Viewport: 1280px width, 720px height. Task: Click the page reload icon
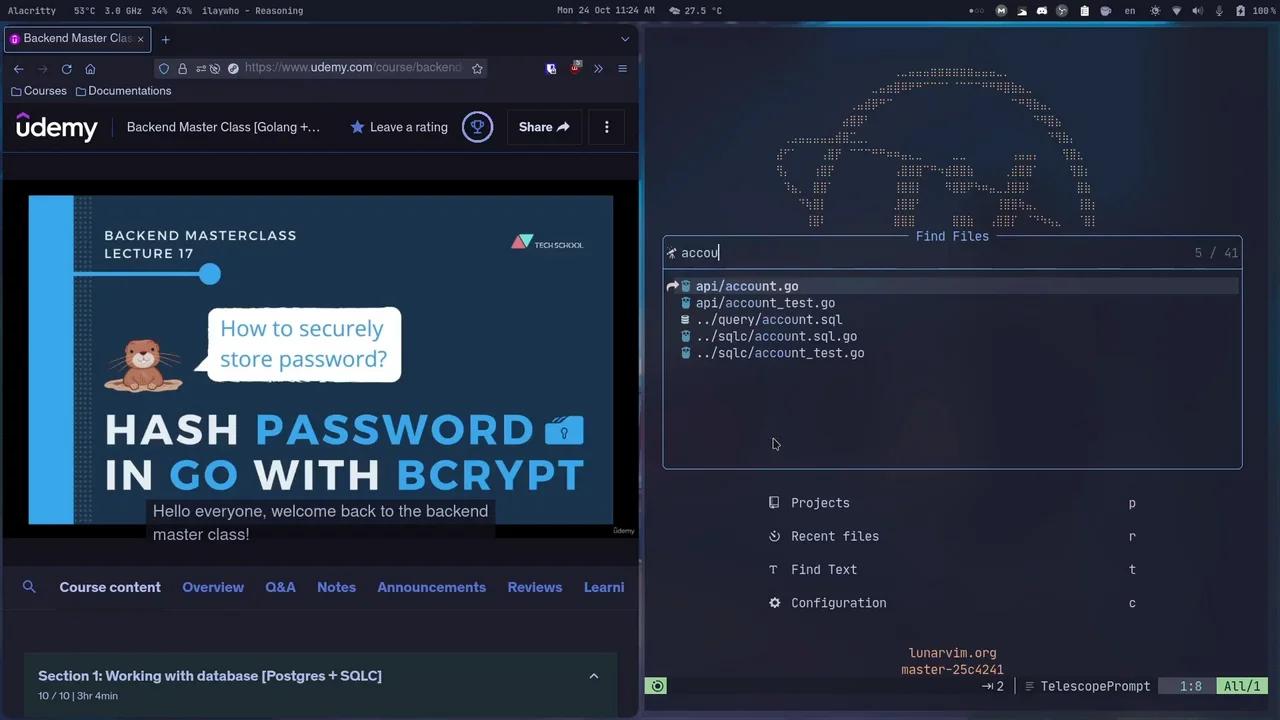click(66, 68)
